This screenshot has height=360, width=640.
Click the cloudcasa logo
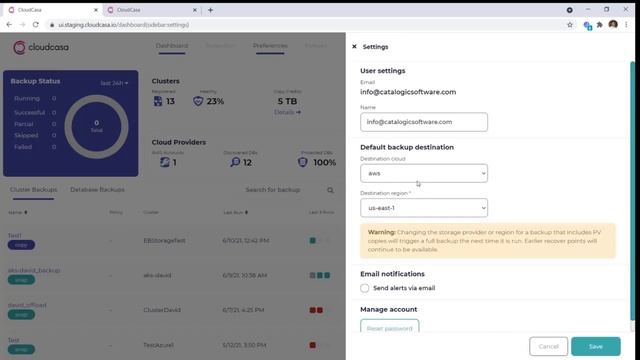point(41,47)
